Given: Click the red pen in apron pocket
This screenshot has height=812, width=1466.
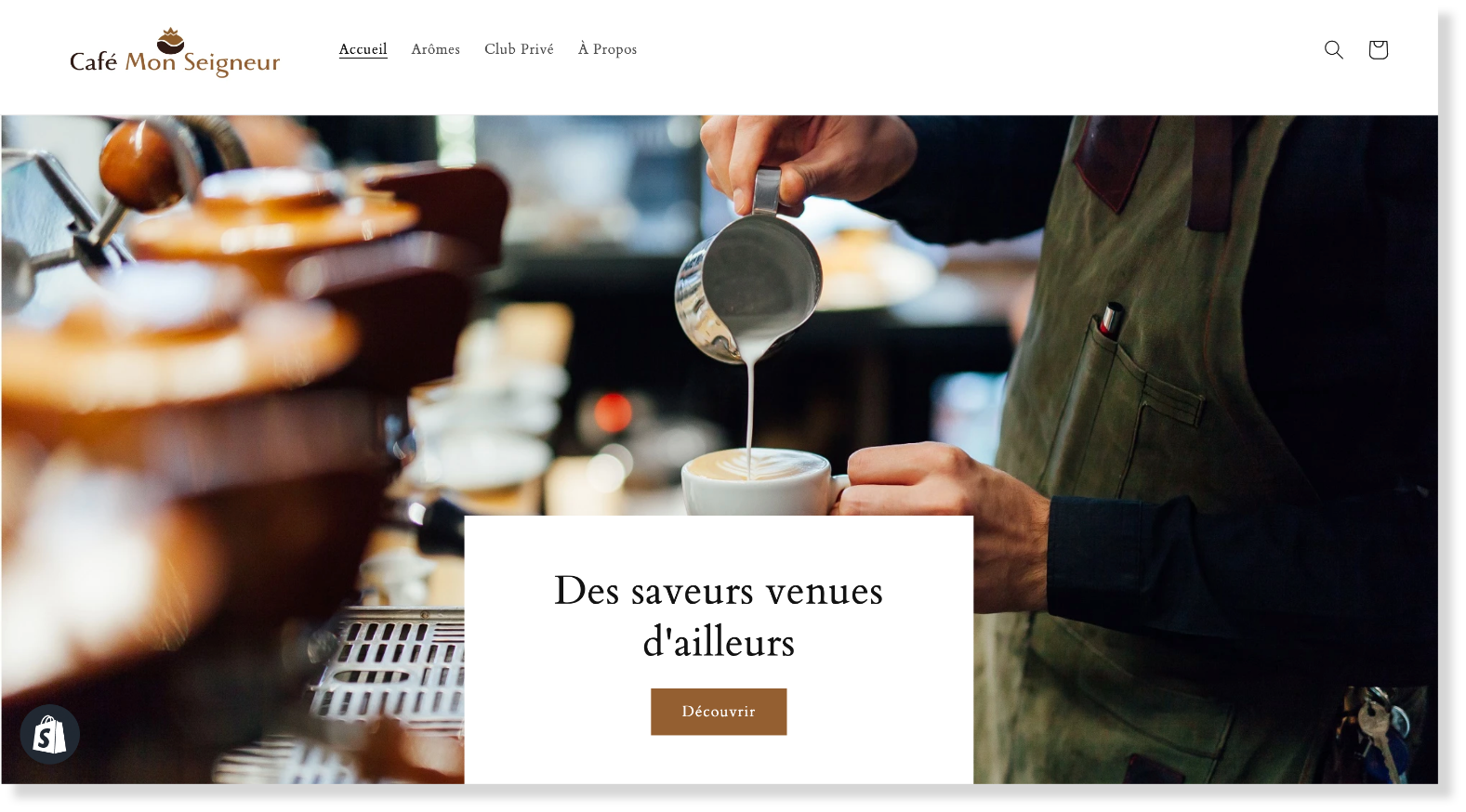Looking at the screenshot, I should 1111,320.
